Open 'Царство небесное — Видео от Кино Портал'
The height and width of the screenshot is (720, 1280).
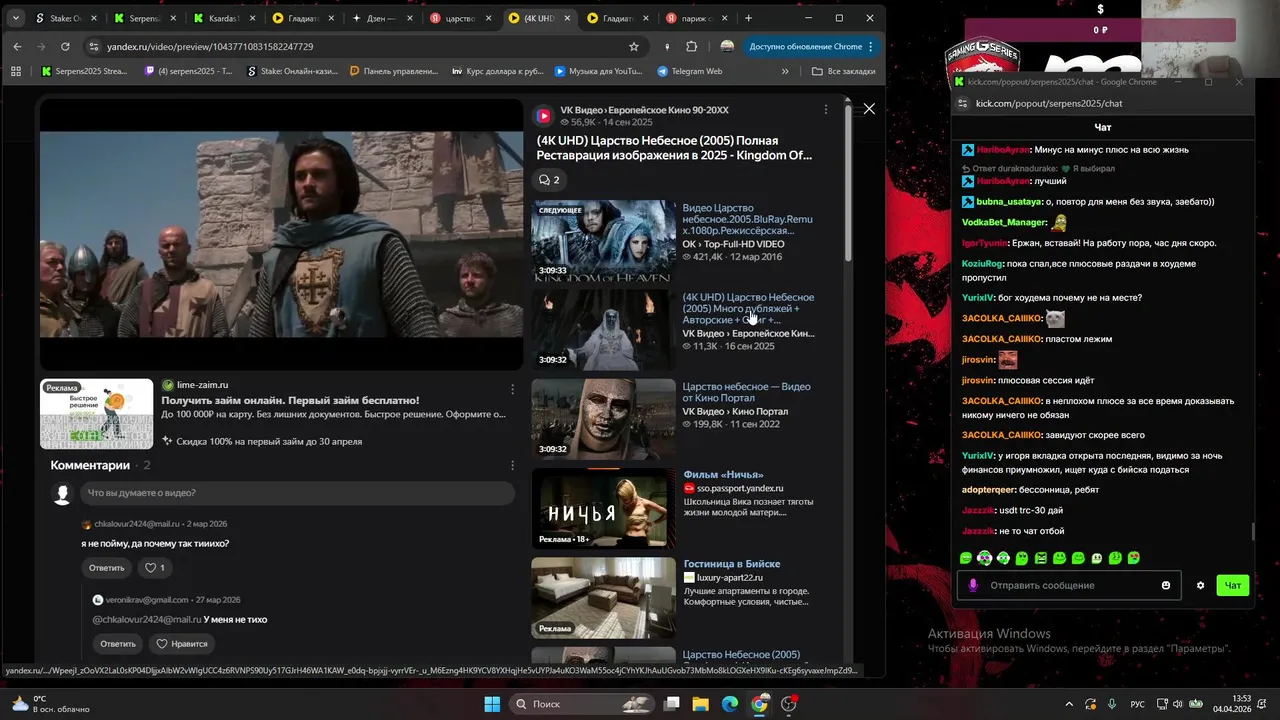point(746,392)
